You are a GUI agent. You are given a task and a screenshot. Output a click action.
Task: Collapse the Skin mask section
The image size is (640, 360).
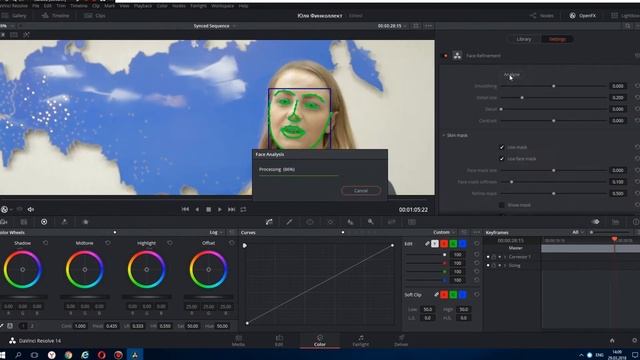tap(444, 135)
